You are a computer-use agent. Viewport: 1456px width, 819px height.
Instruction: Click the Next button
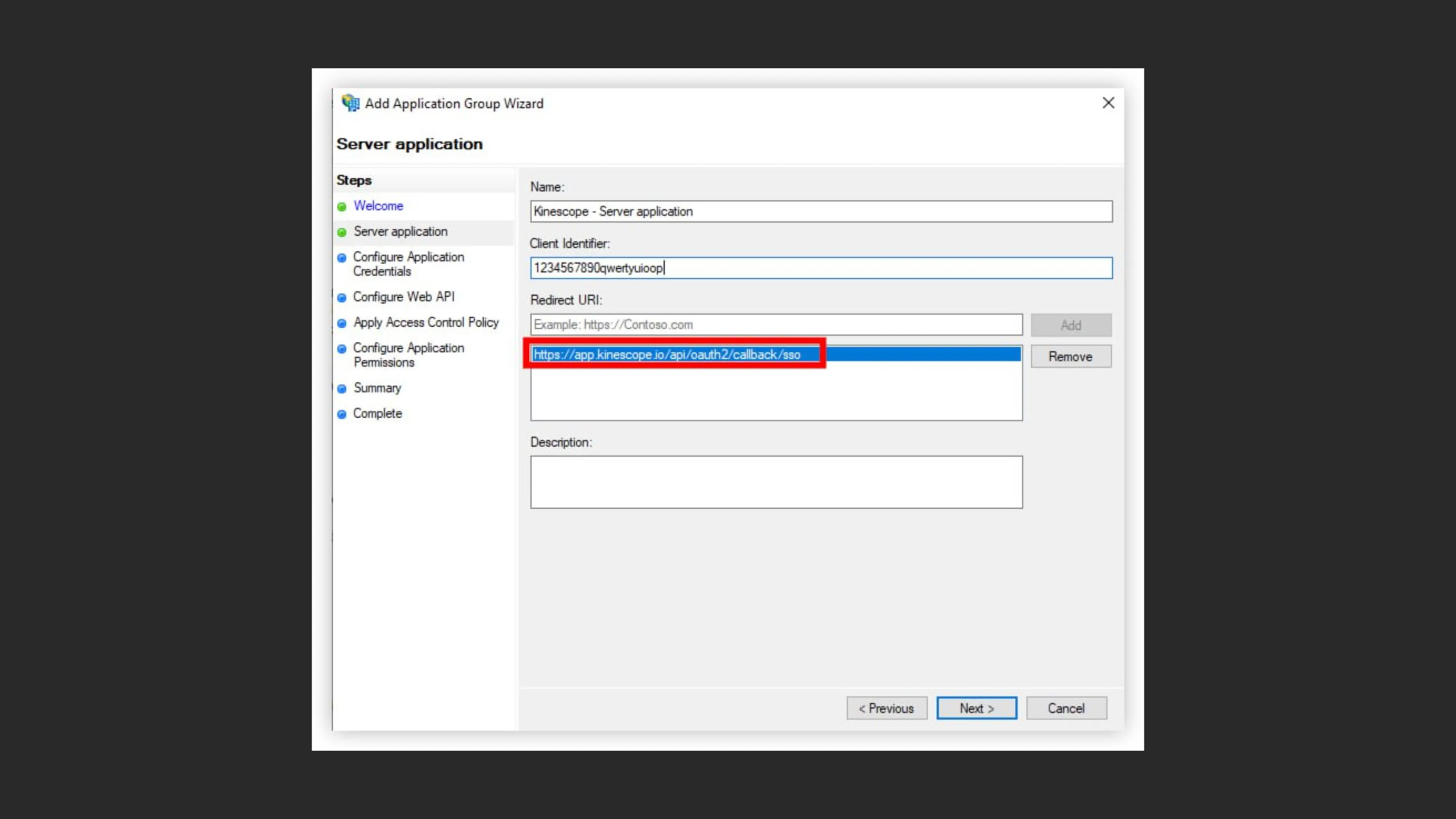point(976,708)
